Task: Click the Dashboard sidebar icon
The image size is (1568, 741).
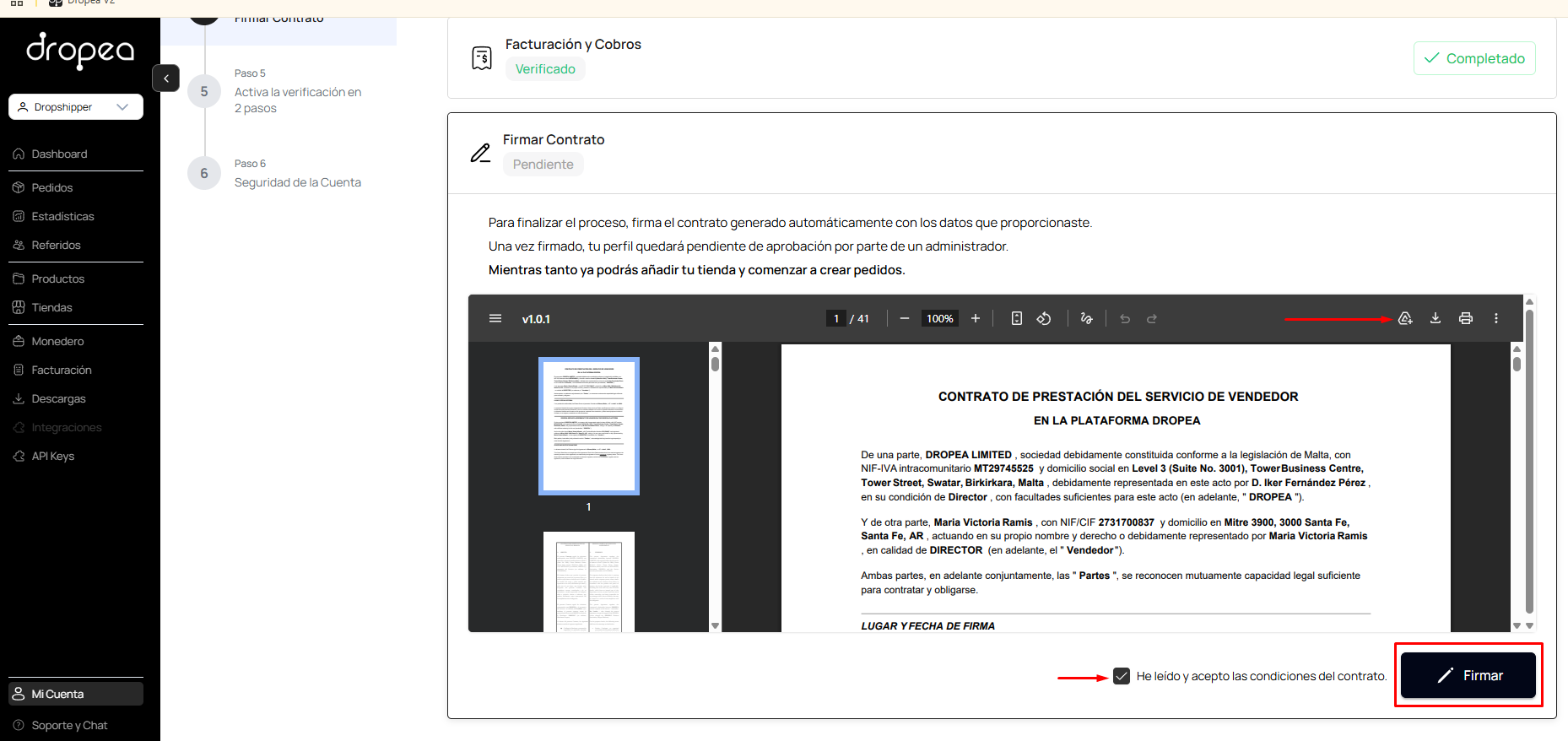Action: click(19, 154)
